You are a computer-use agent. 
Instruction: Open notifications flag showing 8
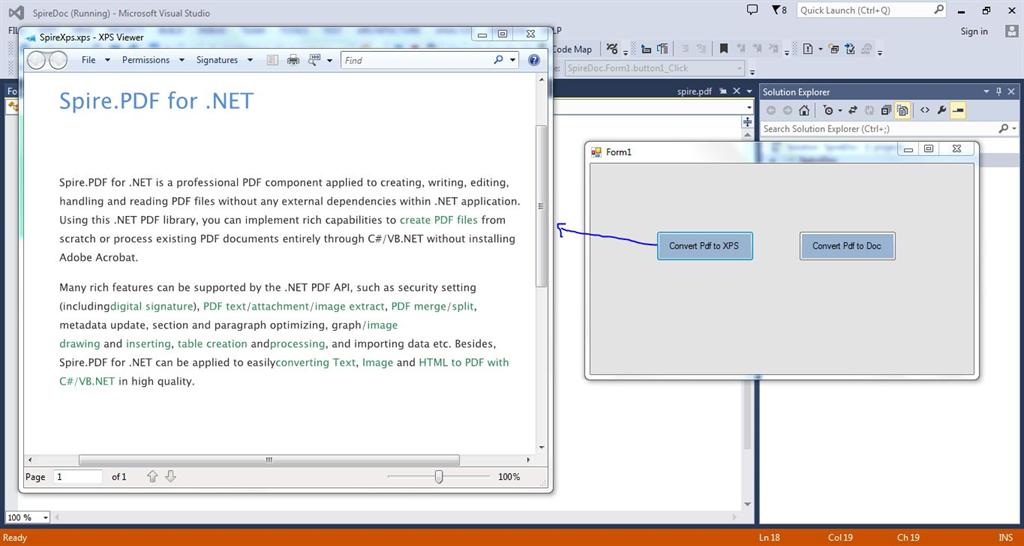(x=778, y=10)
